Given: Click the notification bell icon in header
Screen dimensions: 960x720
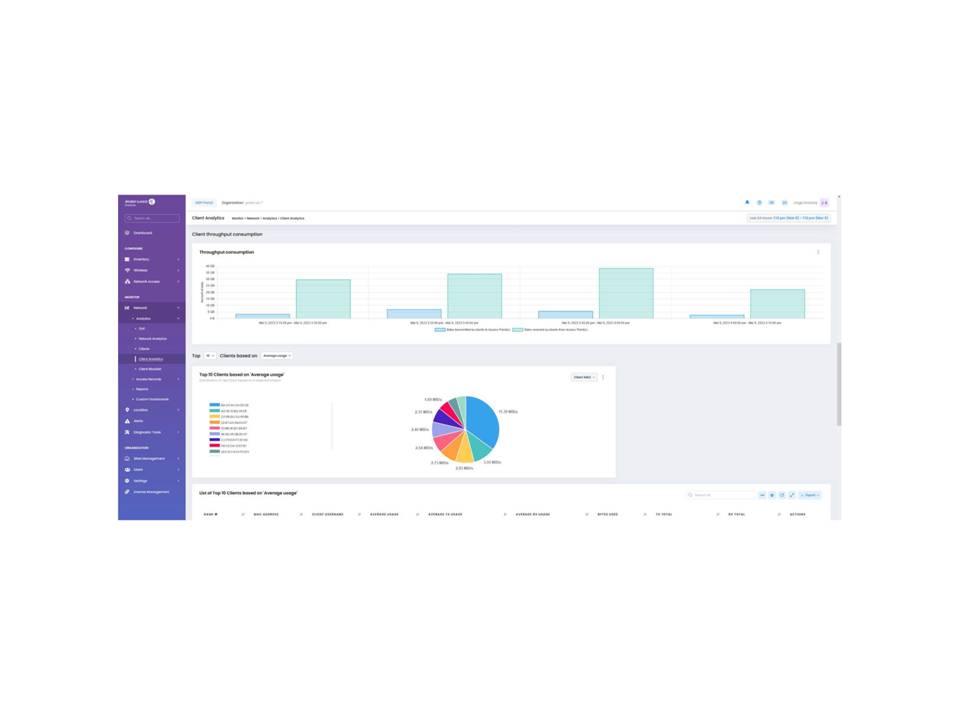Looking at the screenshot, I should point(747,202).
